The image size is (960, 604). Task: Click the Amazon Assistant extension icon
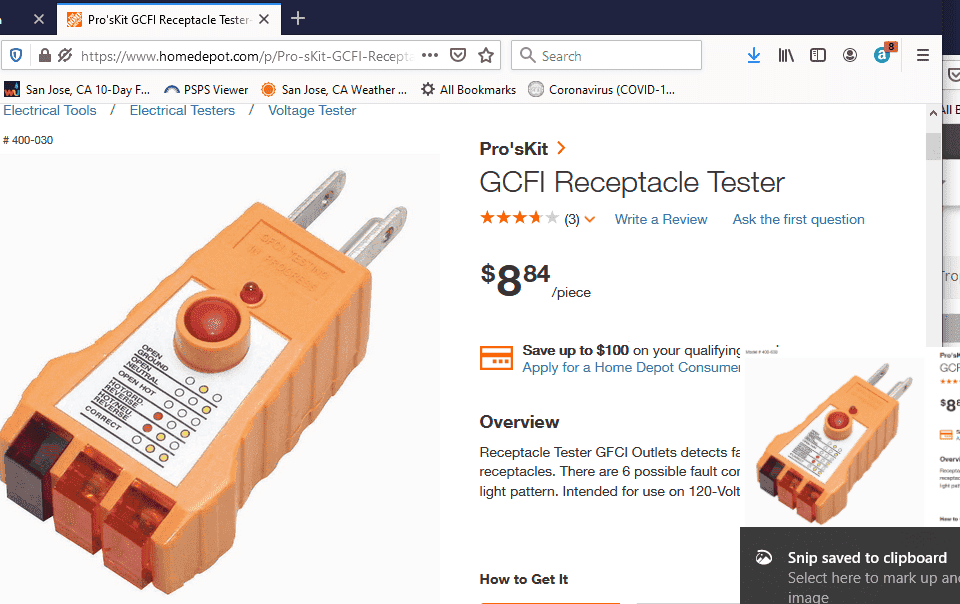point(882,56)
